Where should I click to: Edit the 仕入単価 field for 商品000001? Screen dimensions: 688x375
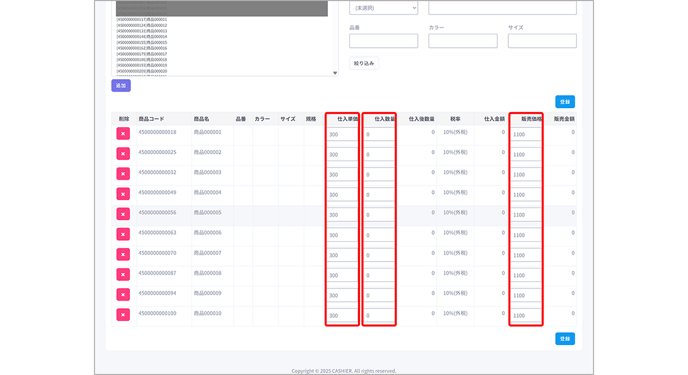tap(342, 134)
